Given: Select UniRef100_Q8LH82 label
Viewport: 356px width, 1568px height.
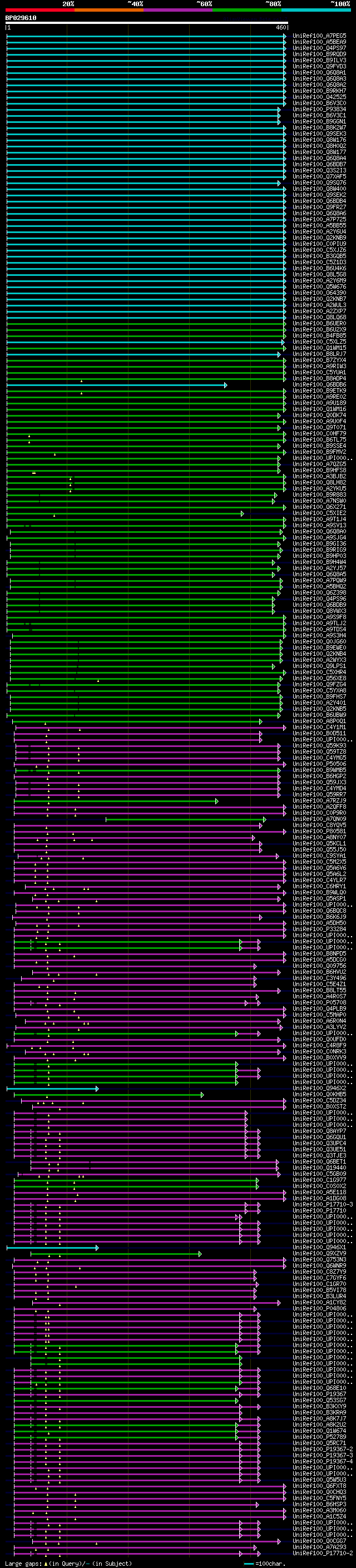Looking at the screenshot, I should point(319,483).
